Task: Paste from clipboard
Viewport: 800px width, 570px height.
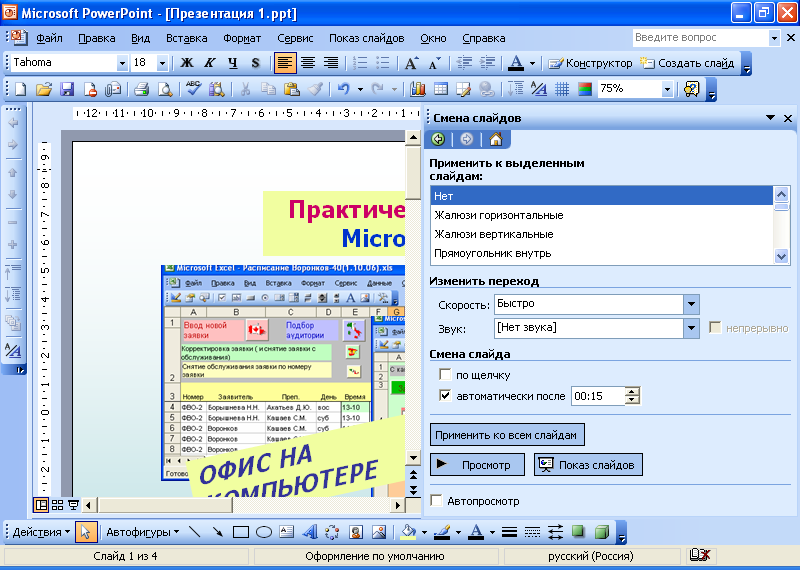Action: coord(291,90)
